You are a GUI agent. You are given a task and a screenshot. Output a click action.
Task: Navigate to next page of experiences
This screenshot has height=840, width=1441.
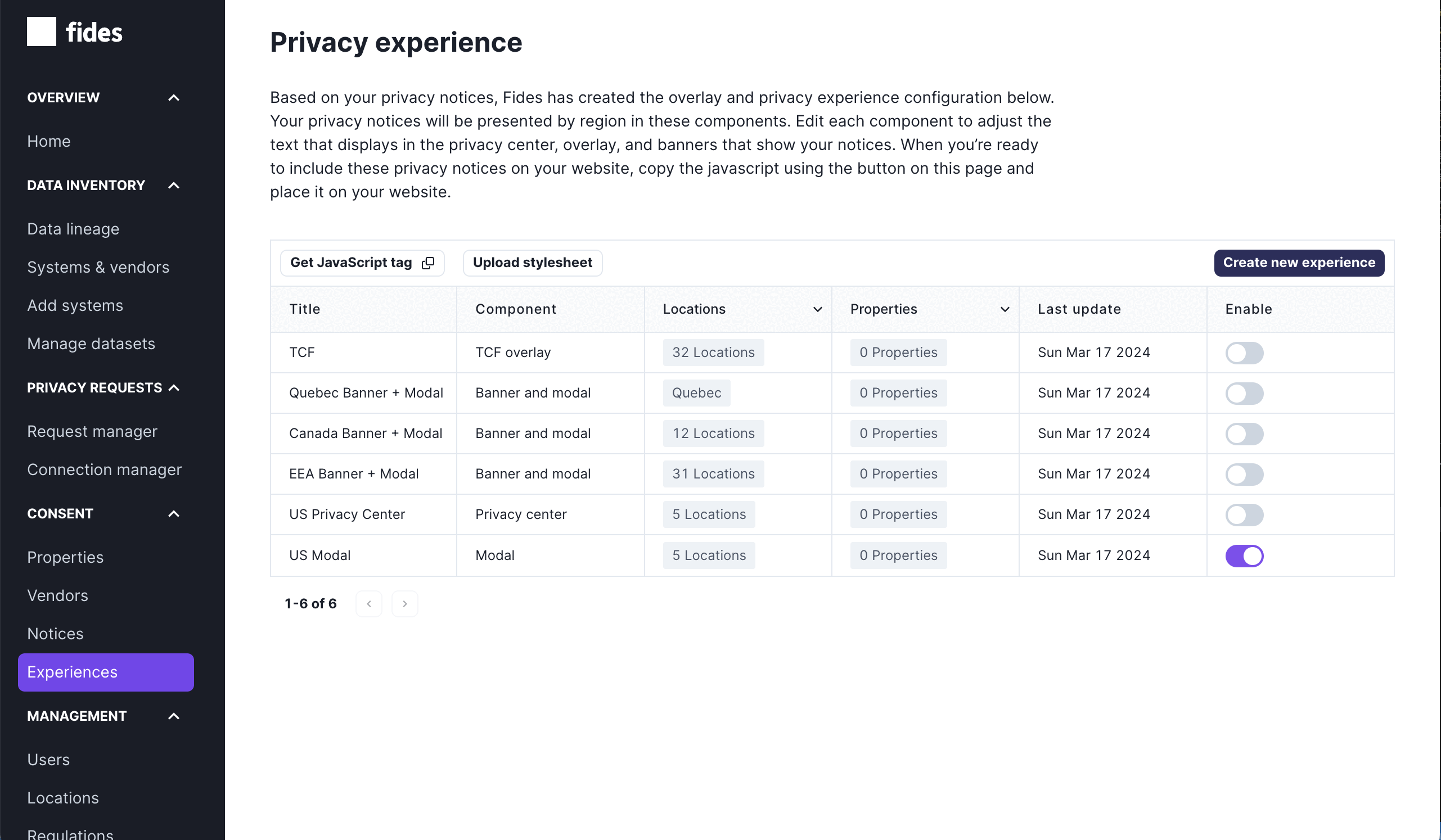[405, 603]
